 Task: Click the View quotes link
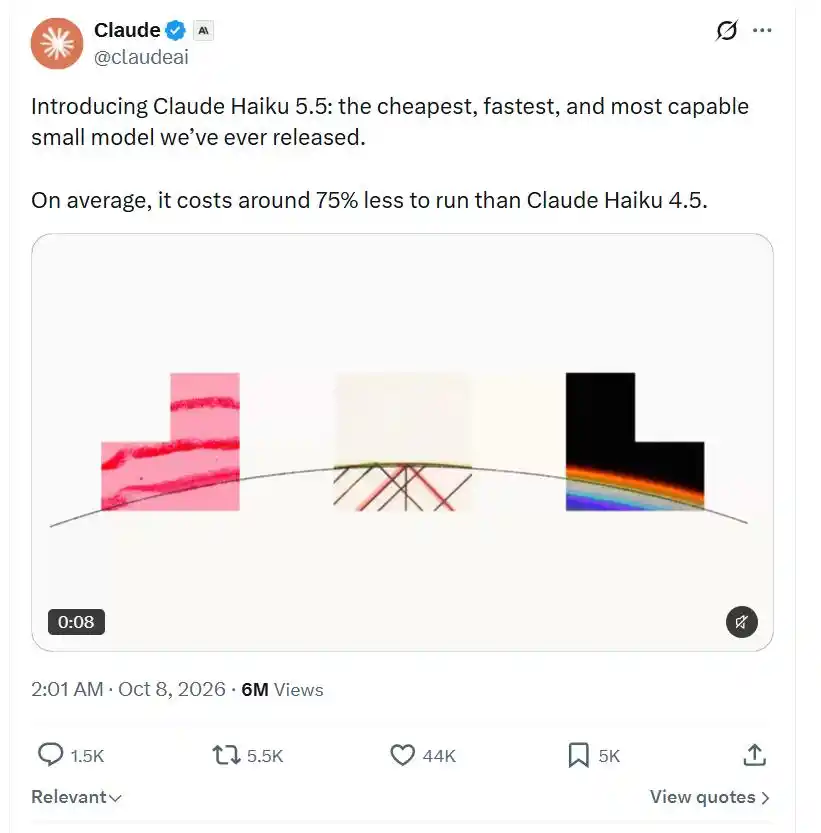(709, 797)
